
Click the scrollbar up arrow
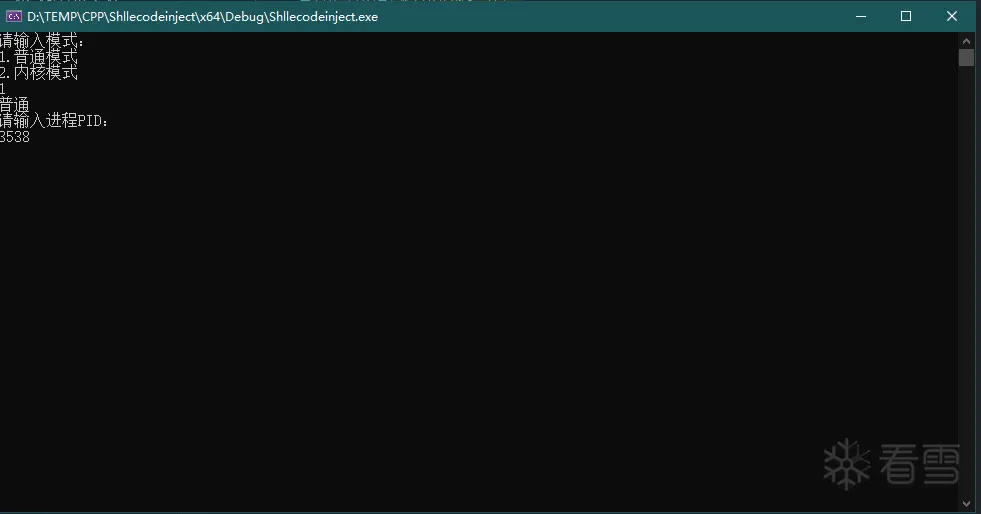tap(966, 41)
